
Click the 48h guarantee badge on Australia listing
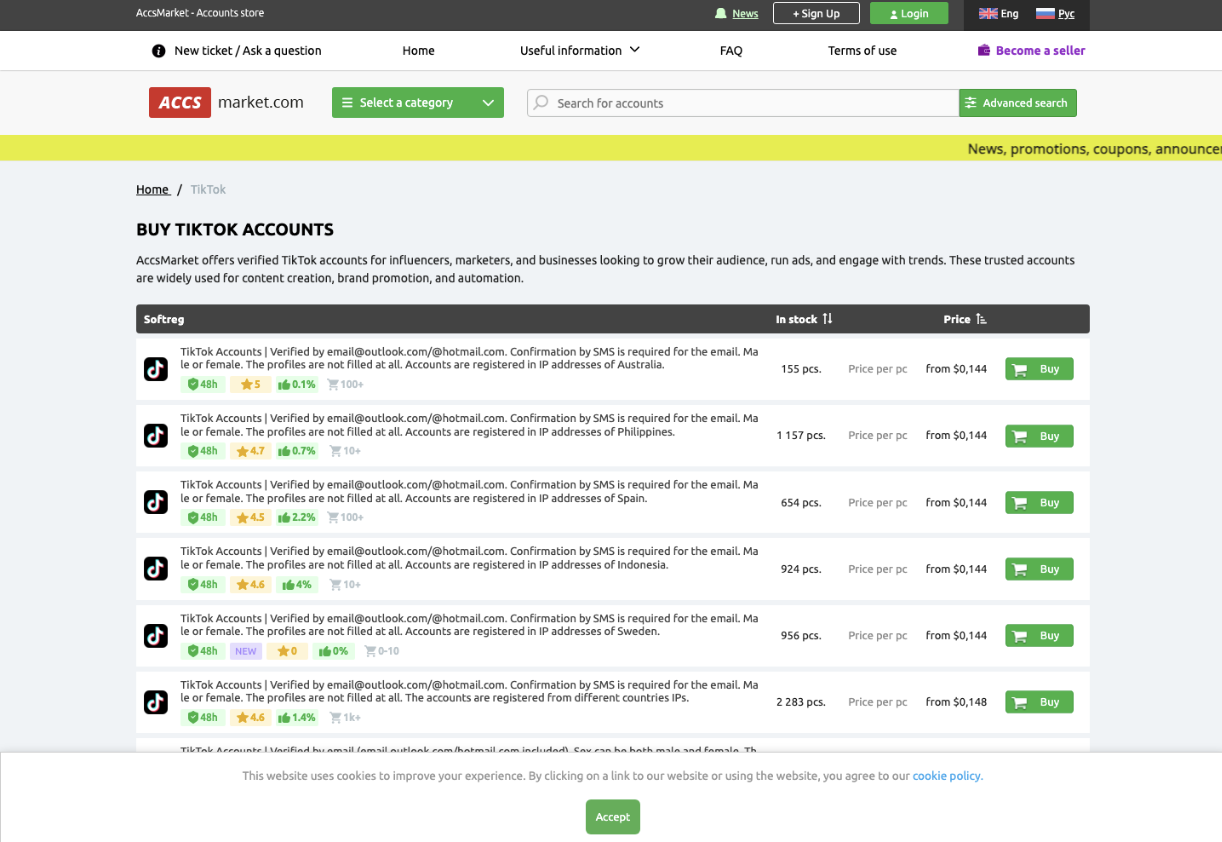point(203,384)
